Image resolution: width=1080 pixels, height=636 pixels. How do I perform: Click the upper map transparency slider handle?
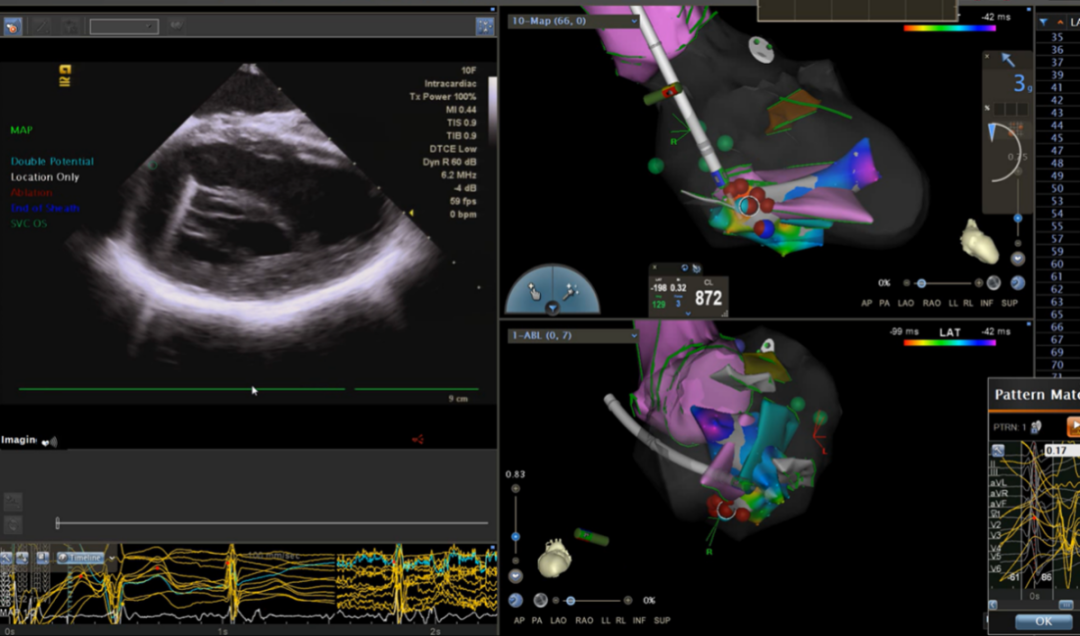coord(921,283)
